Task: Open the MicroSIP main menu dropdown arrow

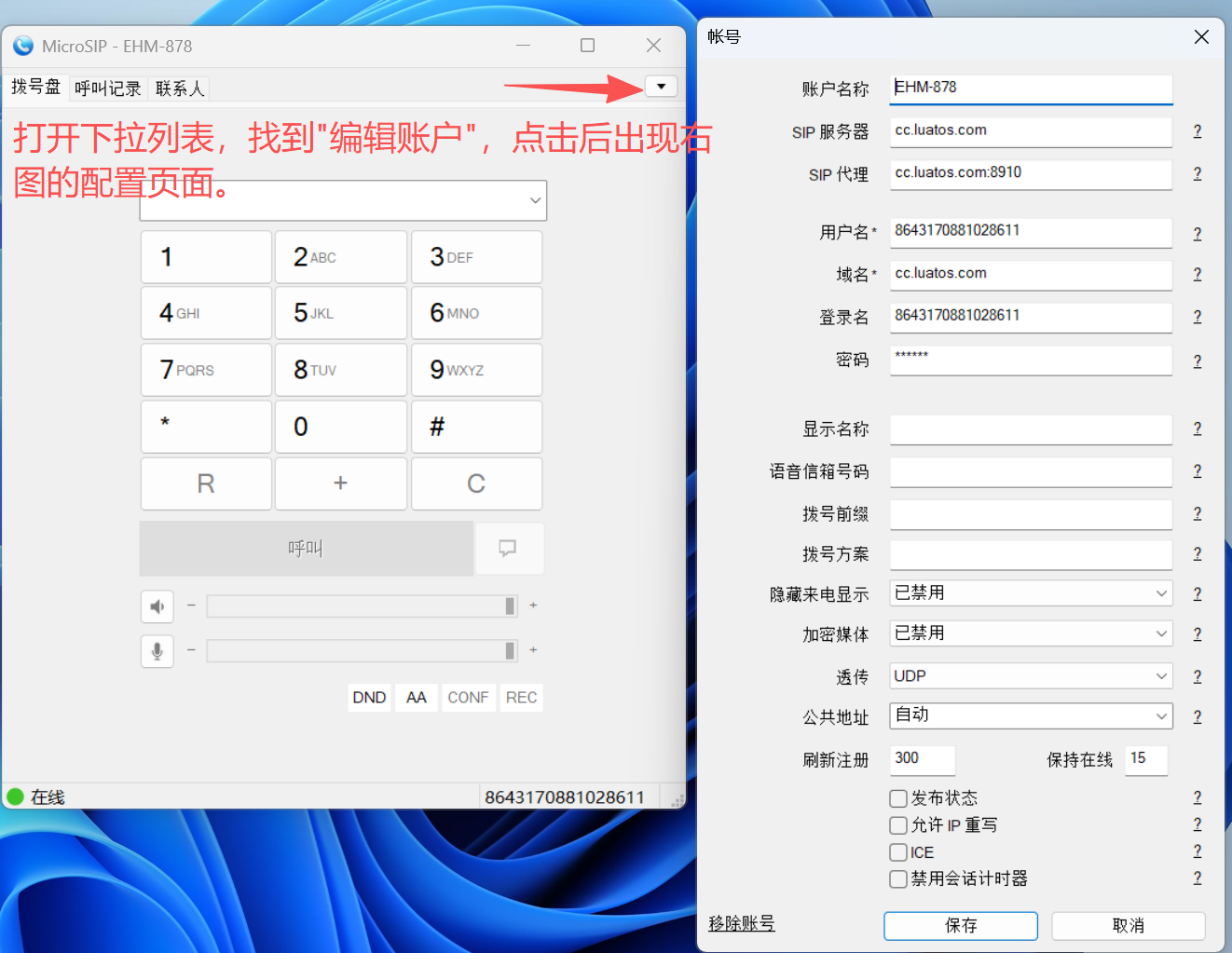Action: [x=661, y=87]
